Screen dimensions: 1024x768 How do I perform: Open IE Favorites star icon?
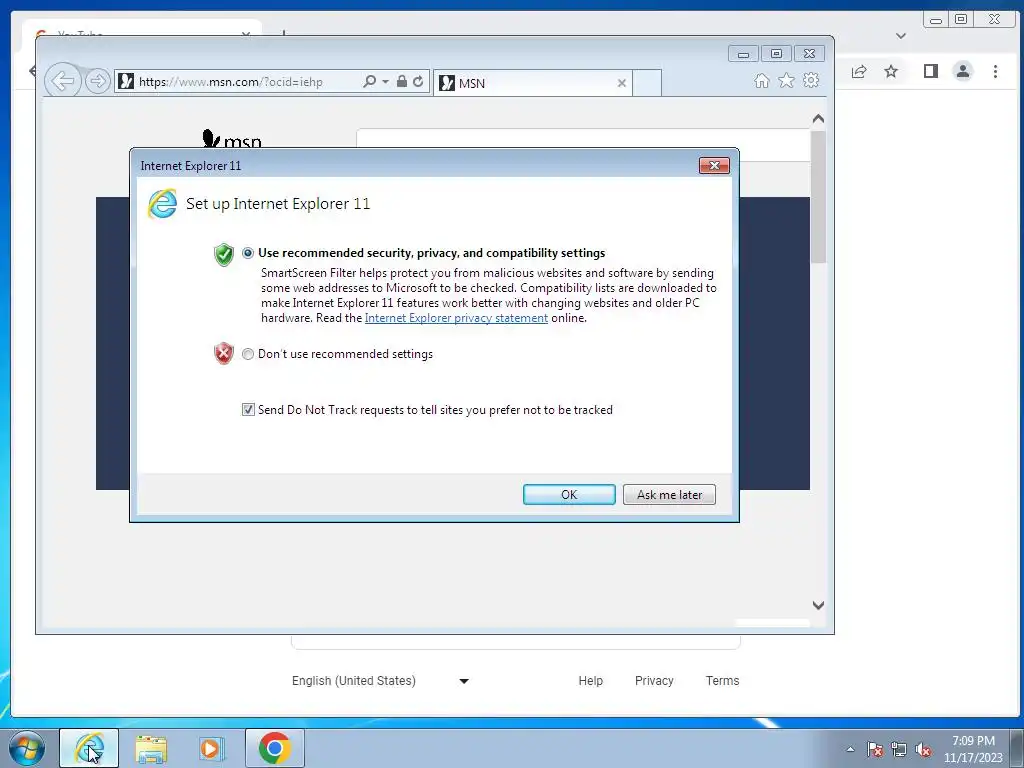(x=786, y=80)
